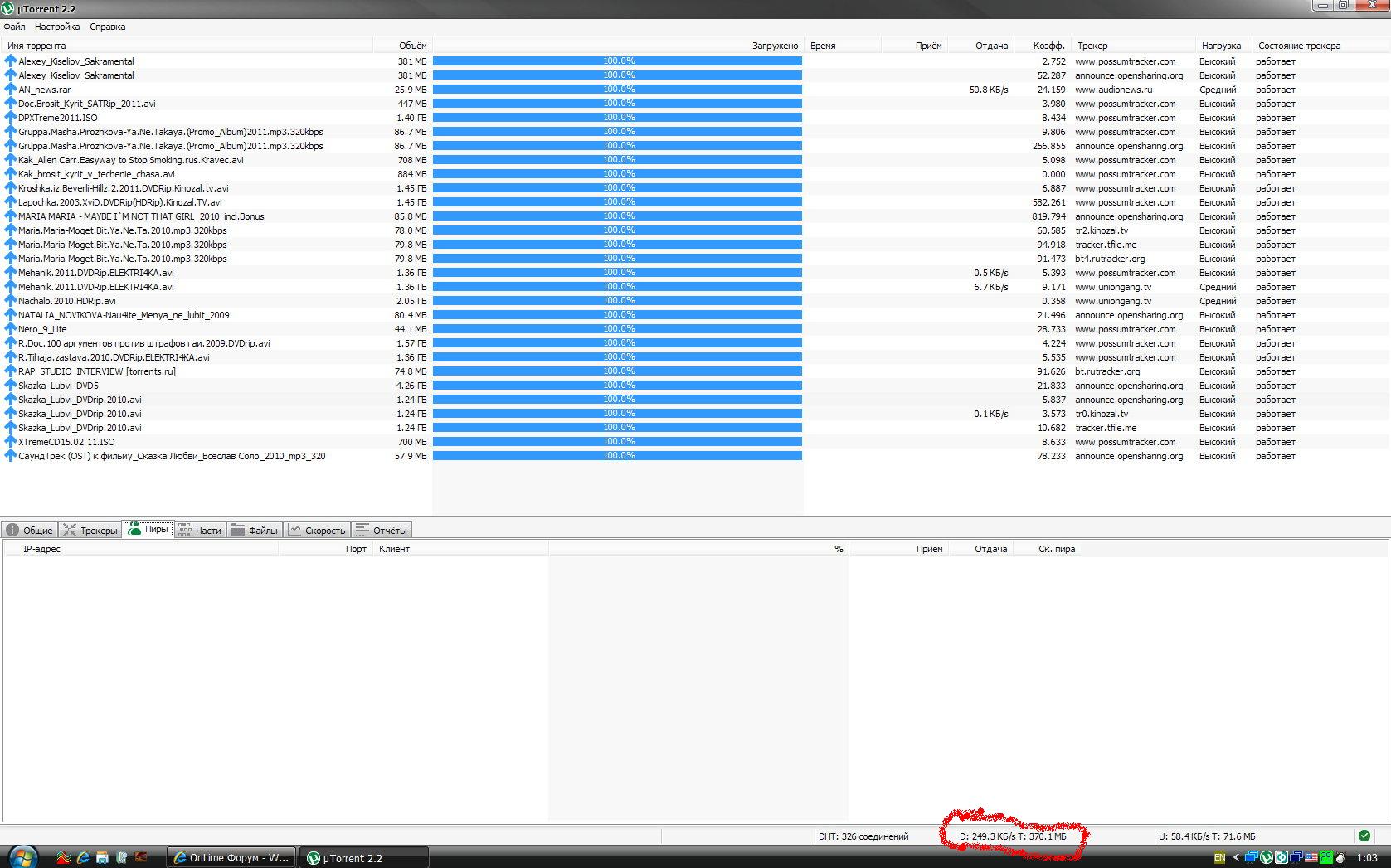Click the icon beside MARIA MARIA torrent
The width and height of the screenshot is (1391, 868).
(x=11, y=216)
